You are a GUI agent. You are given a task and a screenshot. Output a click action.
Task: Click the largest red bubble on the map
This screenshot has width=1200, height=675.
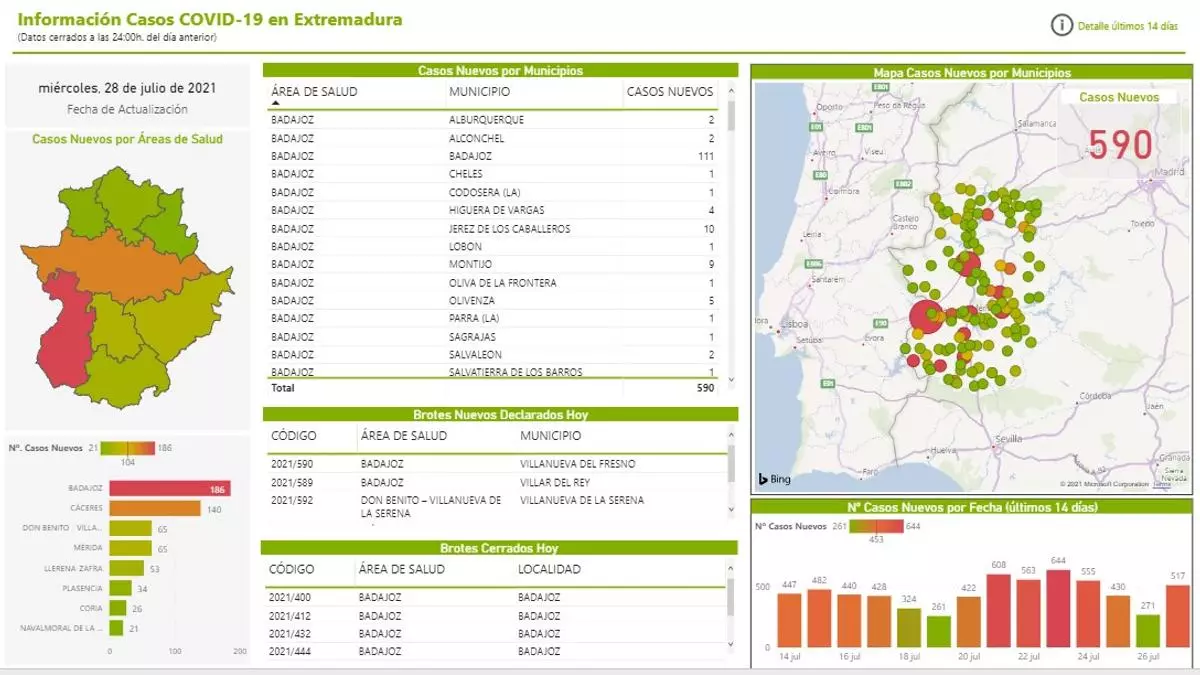click(x=927, y=318)
